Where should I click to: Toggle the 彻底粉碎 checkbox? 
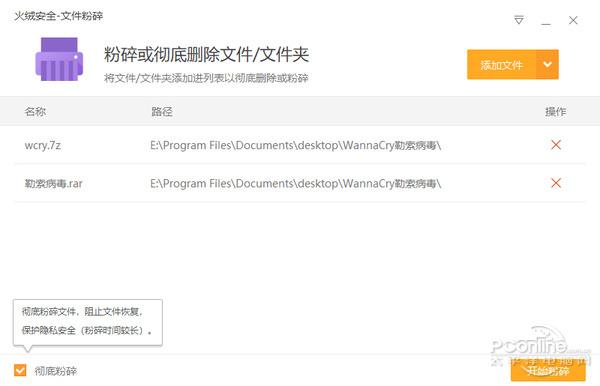pos(20,370)
